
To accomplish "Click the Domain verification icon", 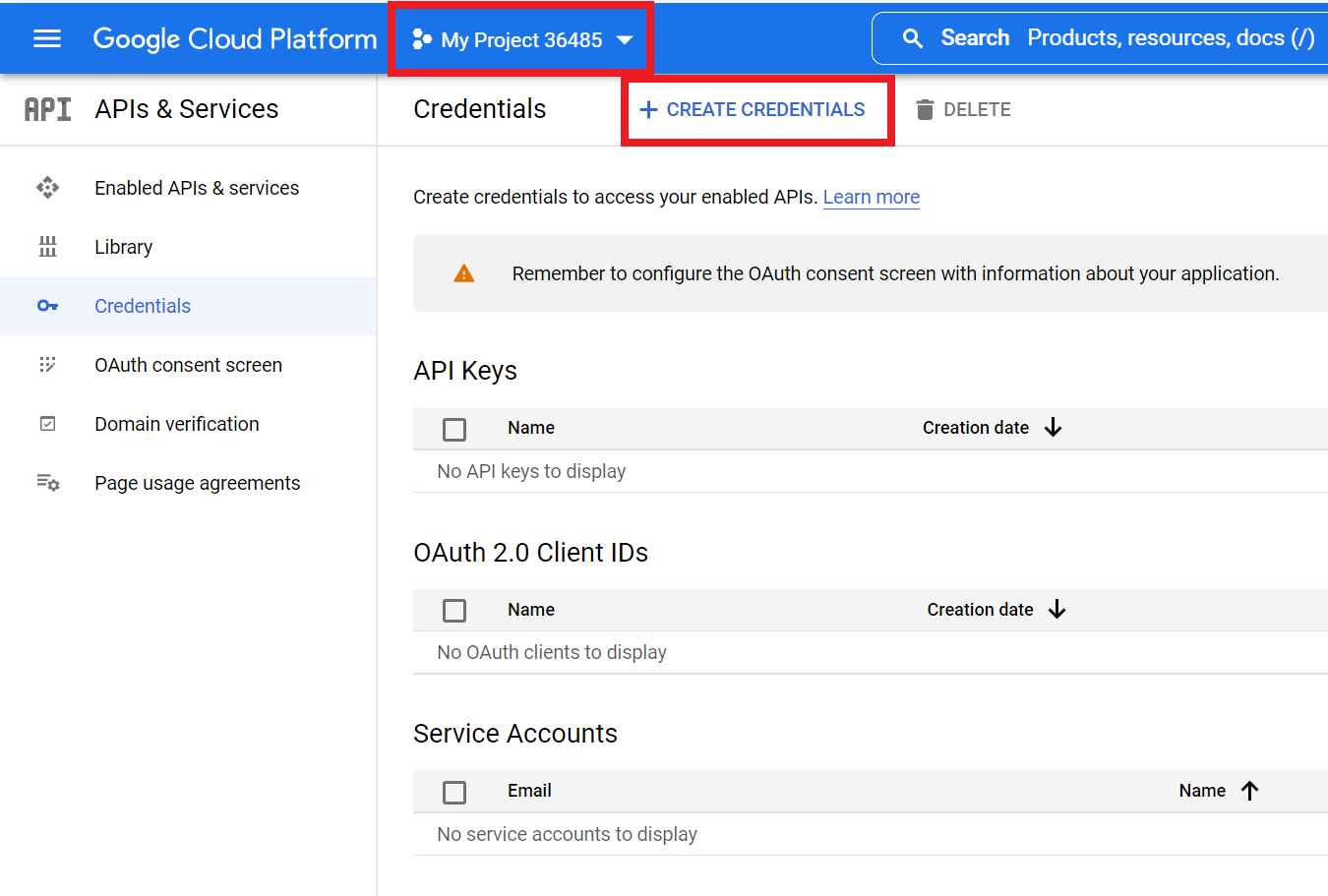I will [x=47, y=424].
